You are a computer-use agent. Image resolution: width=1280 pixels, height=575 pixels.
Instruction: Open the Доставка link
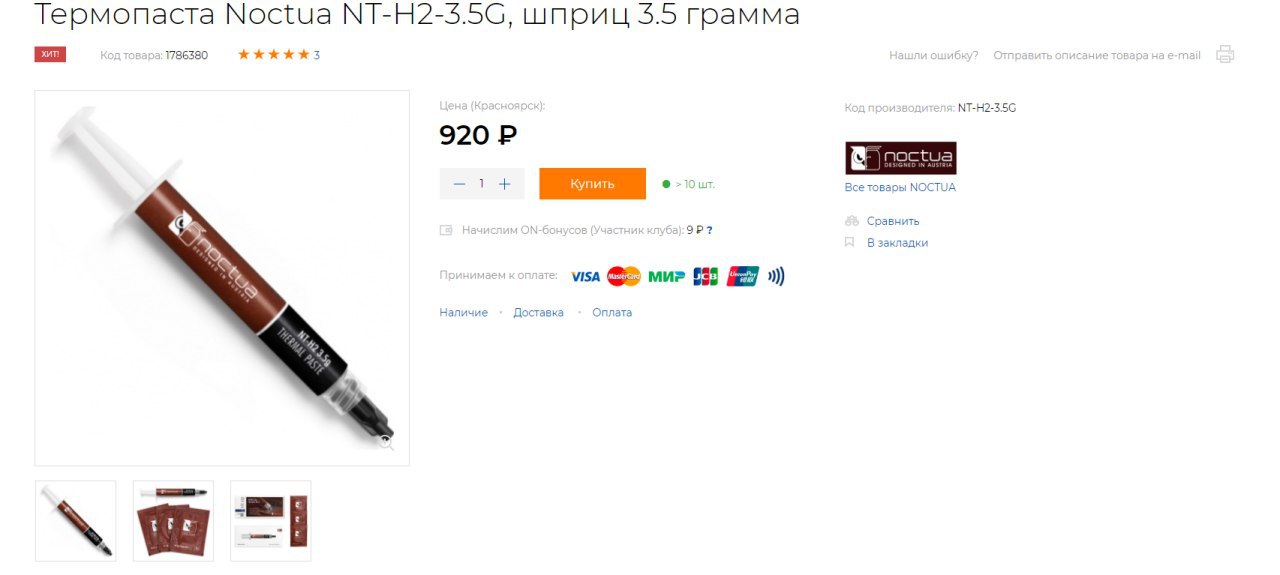(x=538, y=312)
